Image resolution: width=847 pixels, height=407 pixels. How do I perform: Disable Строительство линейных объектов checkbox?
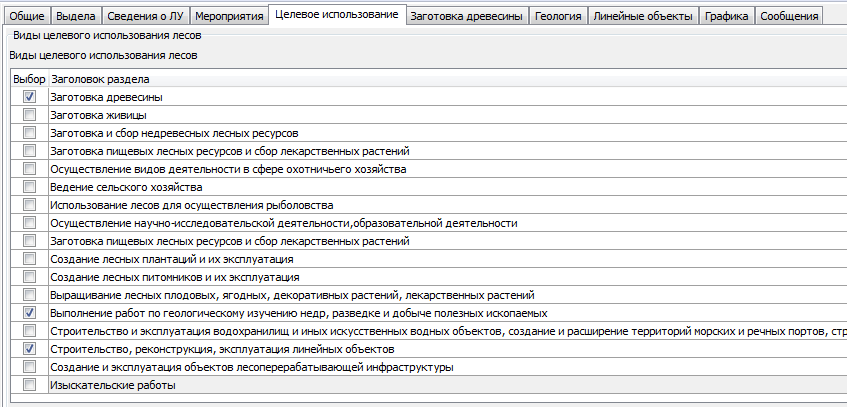click(29, 349)
